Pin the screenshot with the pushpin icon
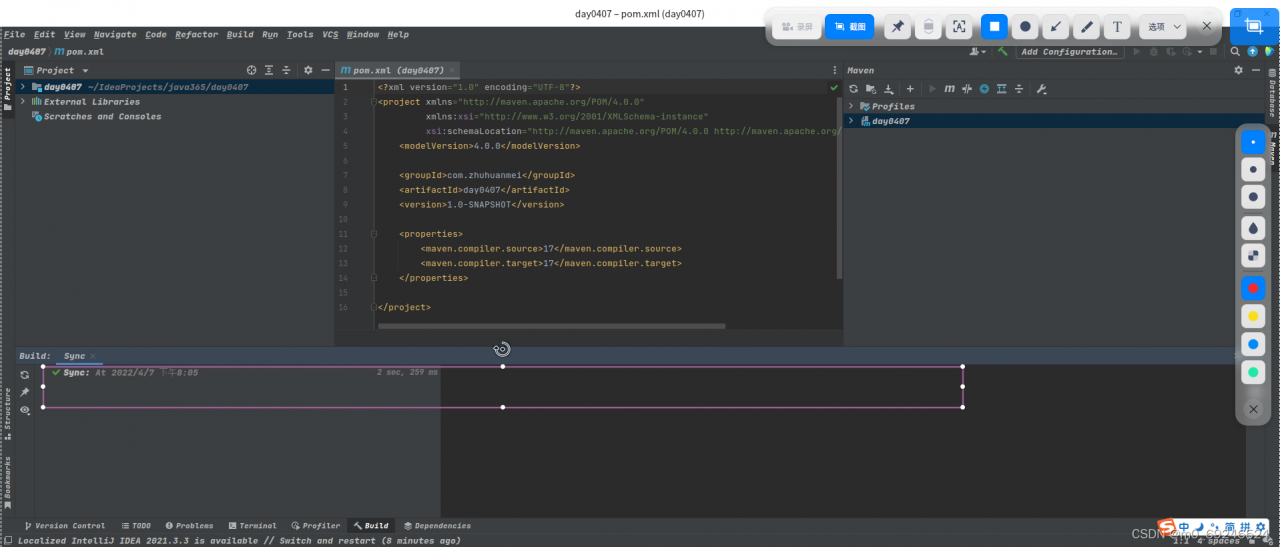The image size is (1280, 547). click(898, 27)
